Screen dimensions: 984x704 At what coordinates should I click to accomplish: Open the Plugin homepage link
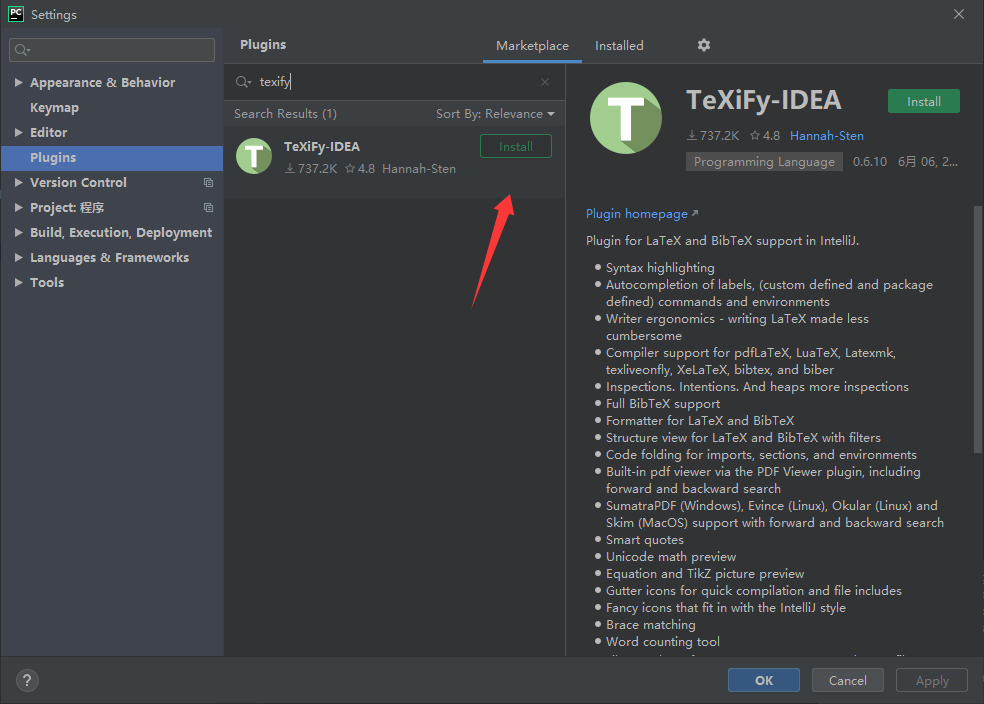pos(642,214)
